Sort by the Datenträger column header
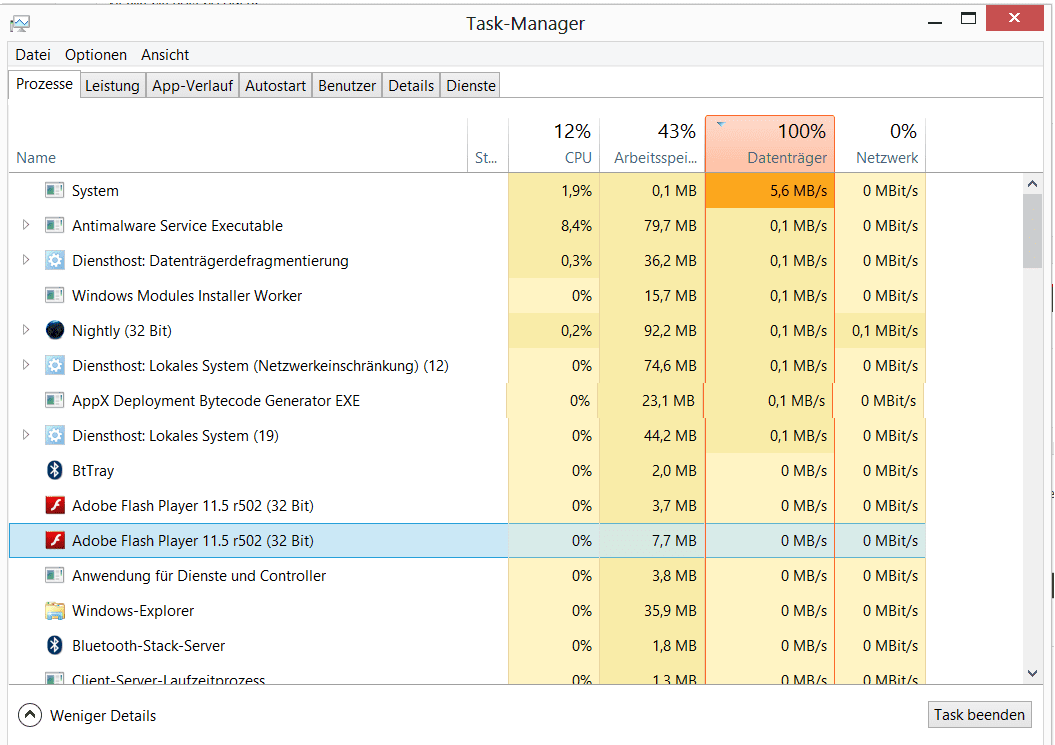 (x=770, y=144)
